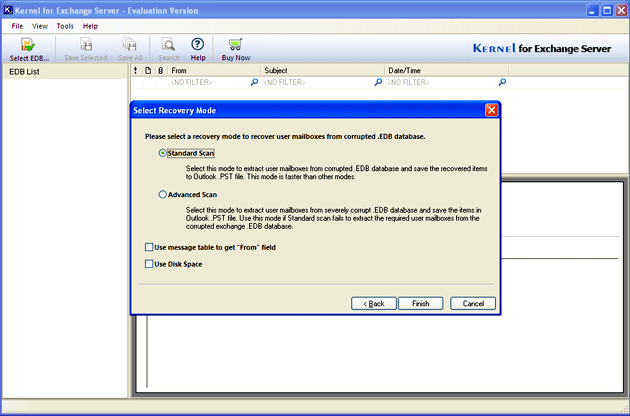Click the Kernel app icon in title bar
Screen dimensions: 630x416
click(8, 10)
